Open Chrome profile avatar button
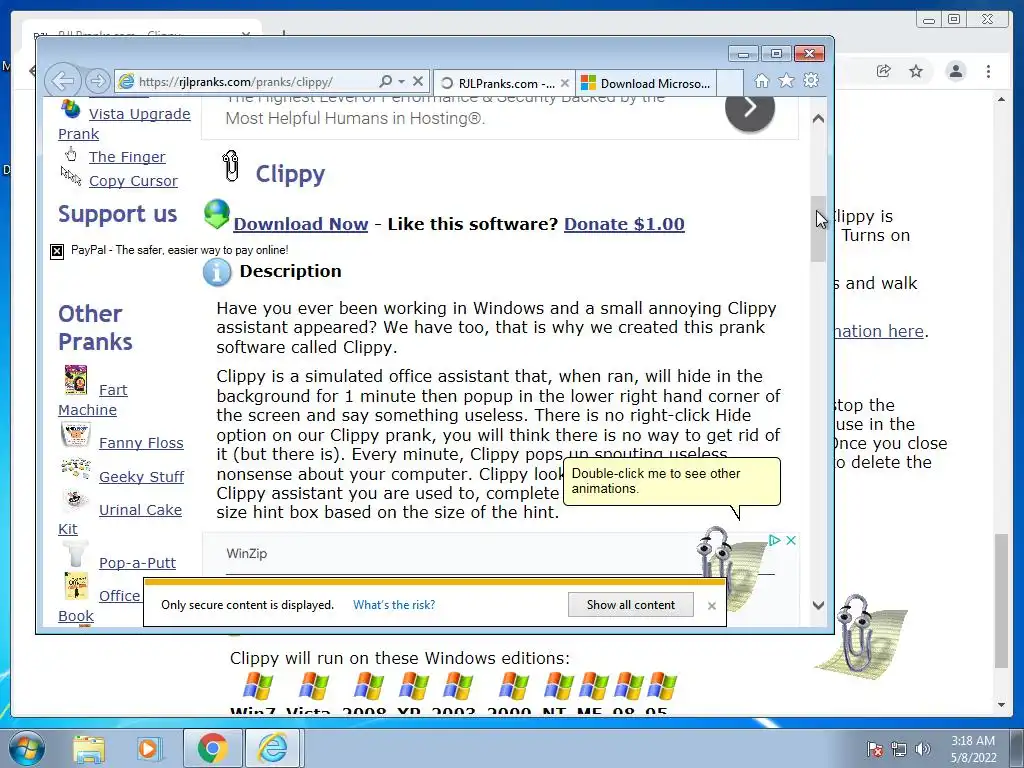The image size is (1024, 768). click(x=956, y=71)
